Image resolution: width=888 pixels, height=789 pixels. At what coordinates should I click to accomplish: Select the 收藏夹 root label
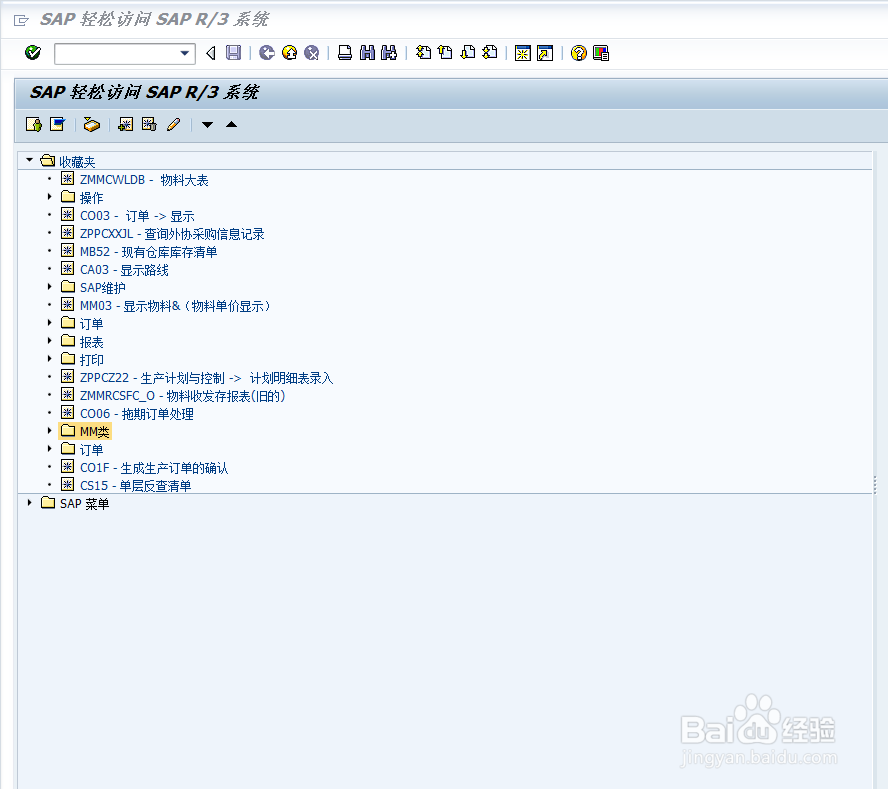point(77,162)
